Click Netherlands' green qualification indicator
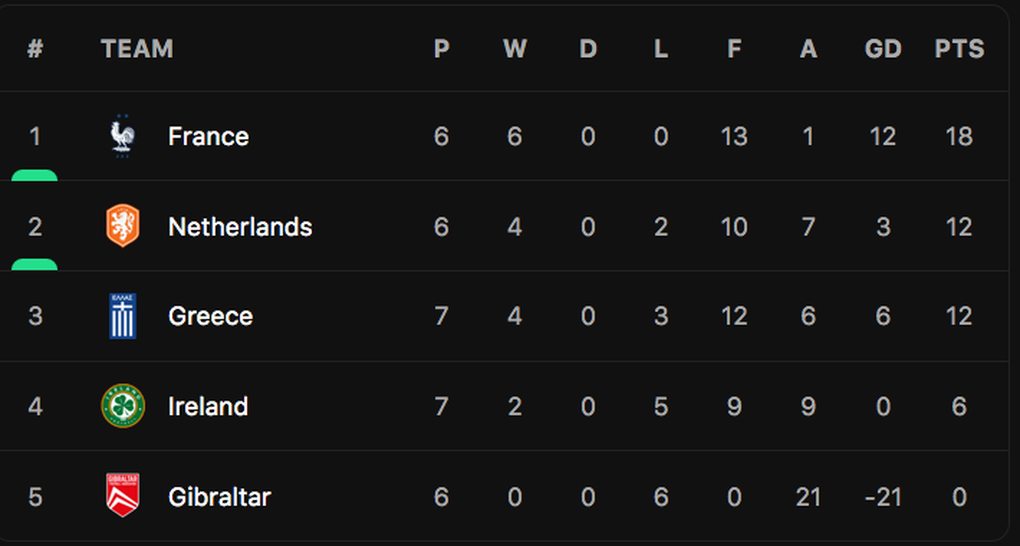 pos(34,265)
